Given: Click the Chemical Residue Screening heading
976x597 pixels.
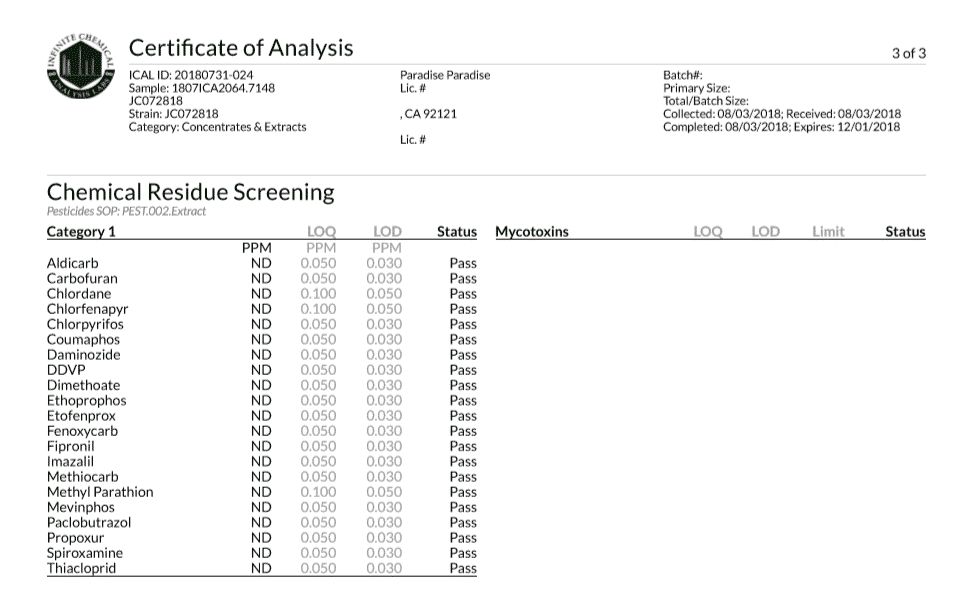Looking at the screenshot, I should [190, 192].
